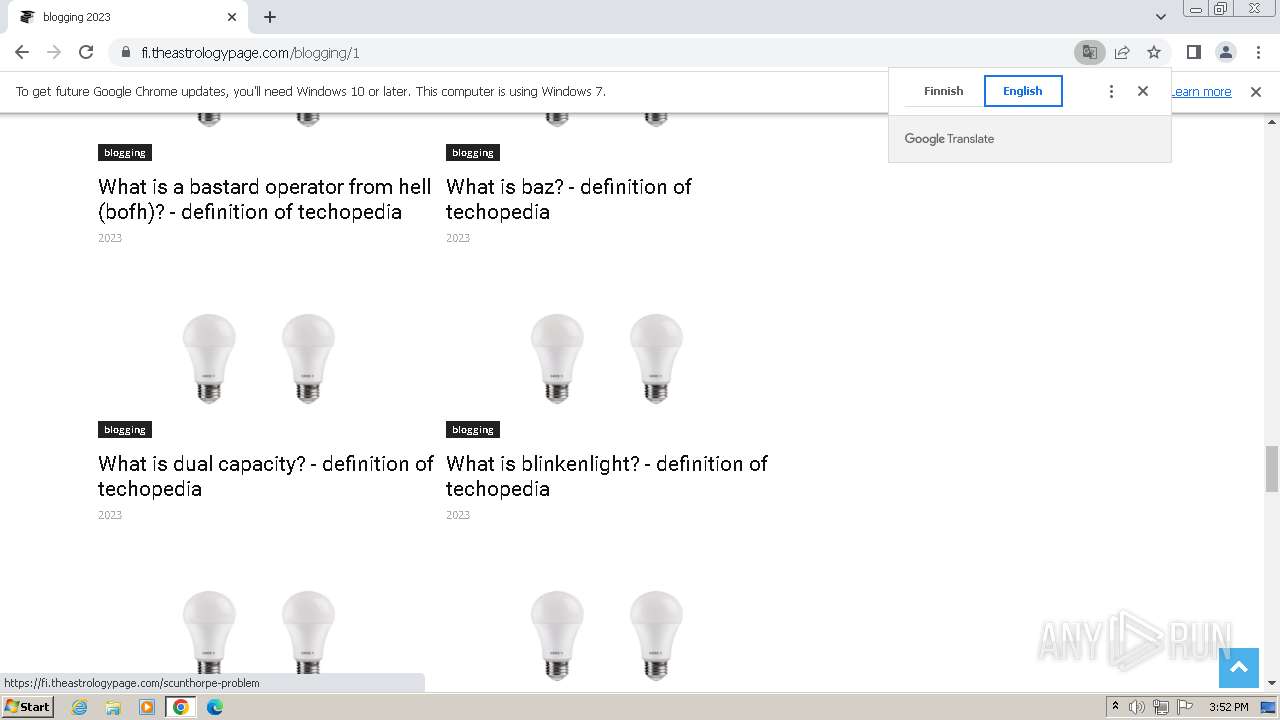This screenshot has height=720, width=1280.
Task: Show hidden tray icons arrow
Action: (x=1115, y=707)
